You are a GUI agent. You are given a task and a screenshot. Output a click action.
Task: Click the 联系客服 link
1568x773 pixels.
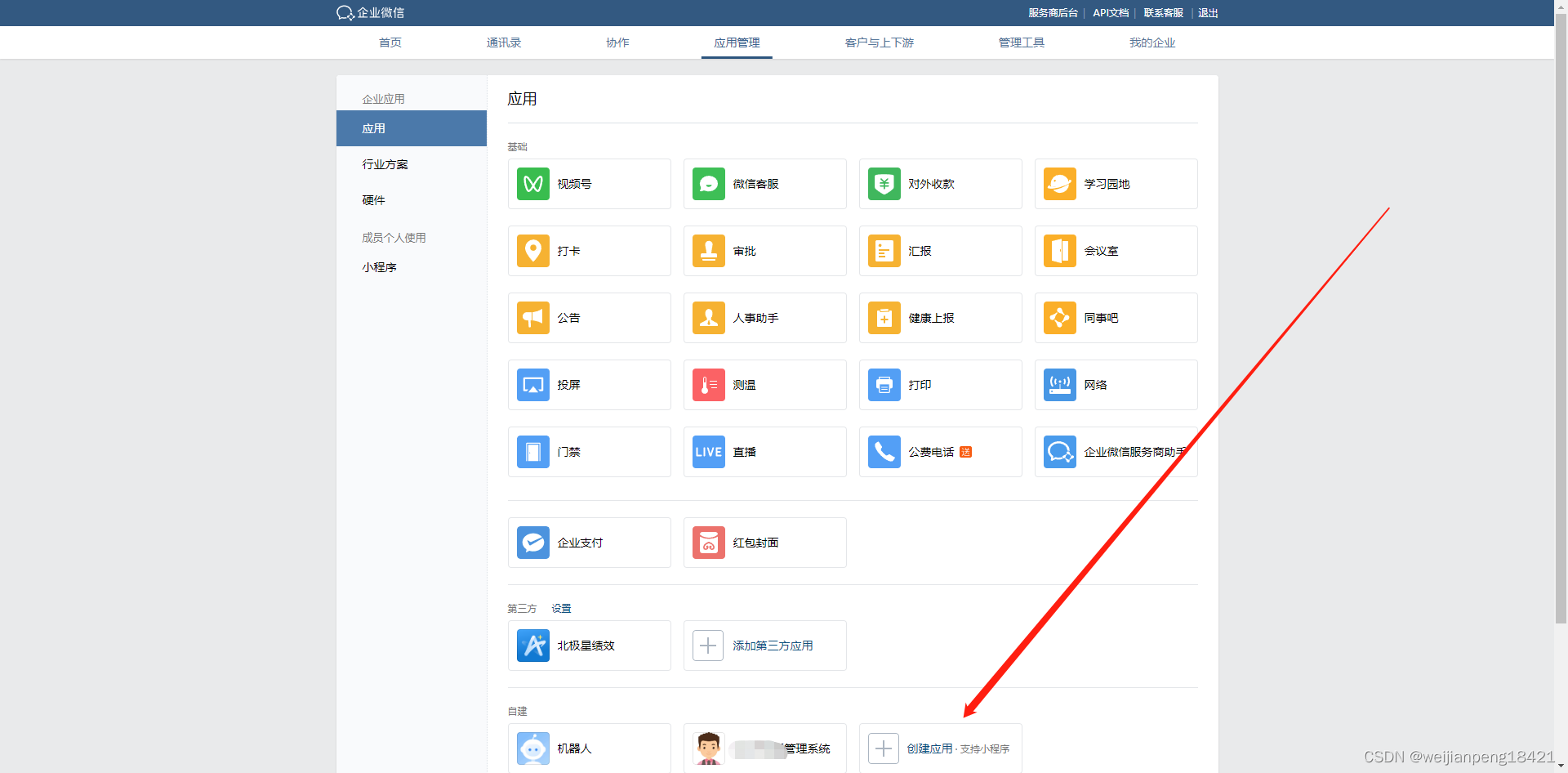1163,13
